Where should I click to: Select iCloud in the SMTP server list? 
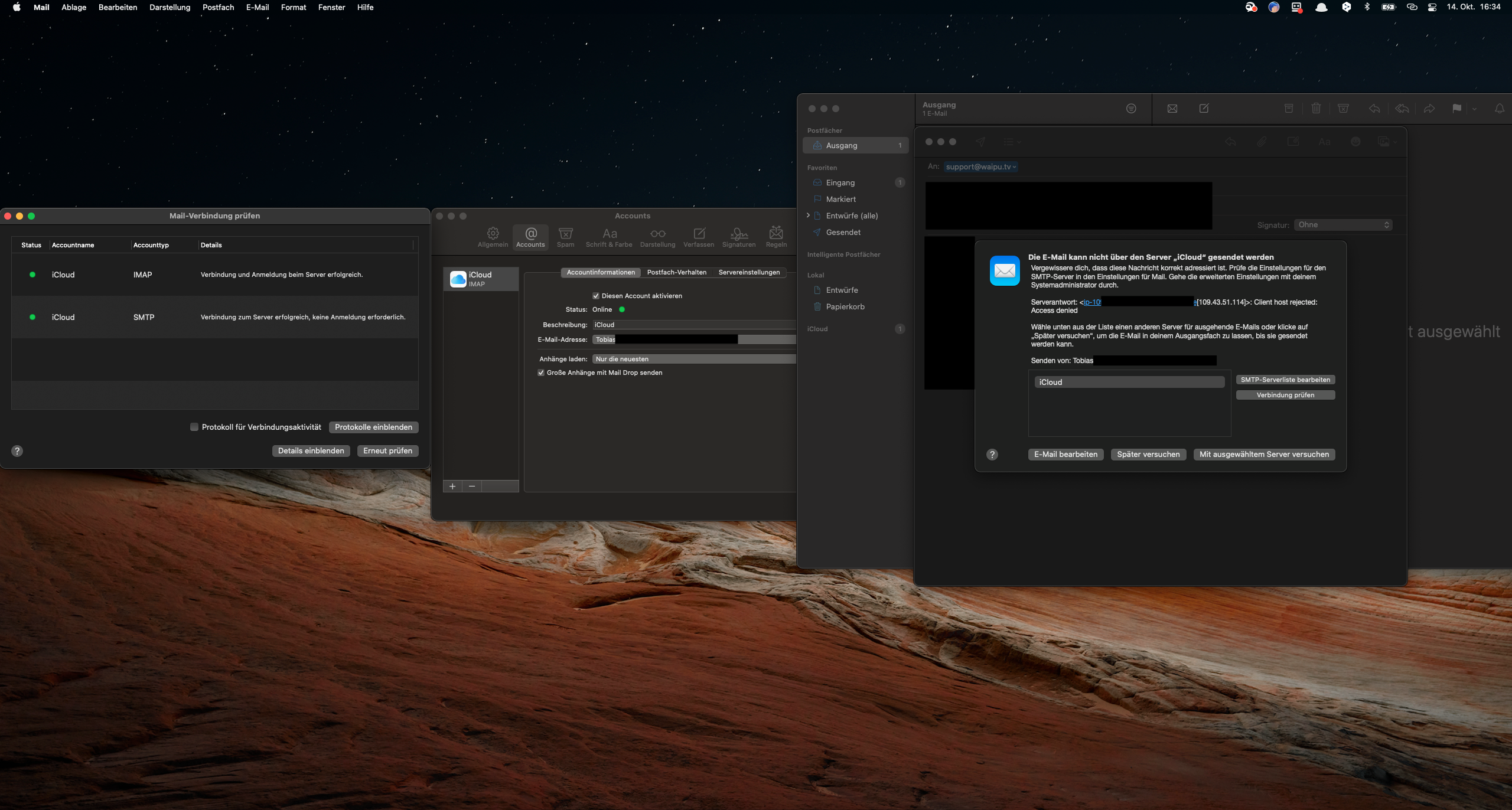pyautogui.click(x=1129, y=382)
